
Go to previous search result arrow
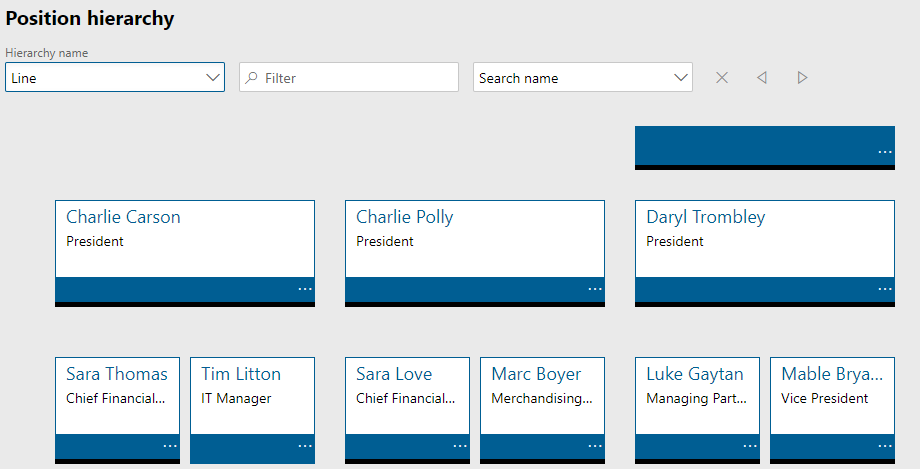[762, 78]
